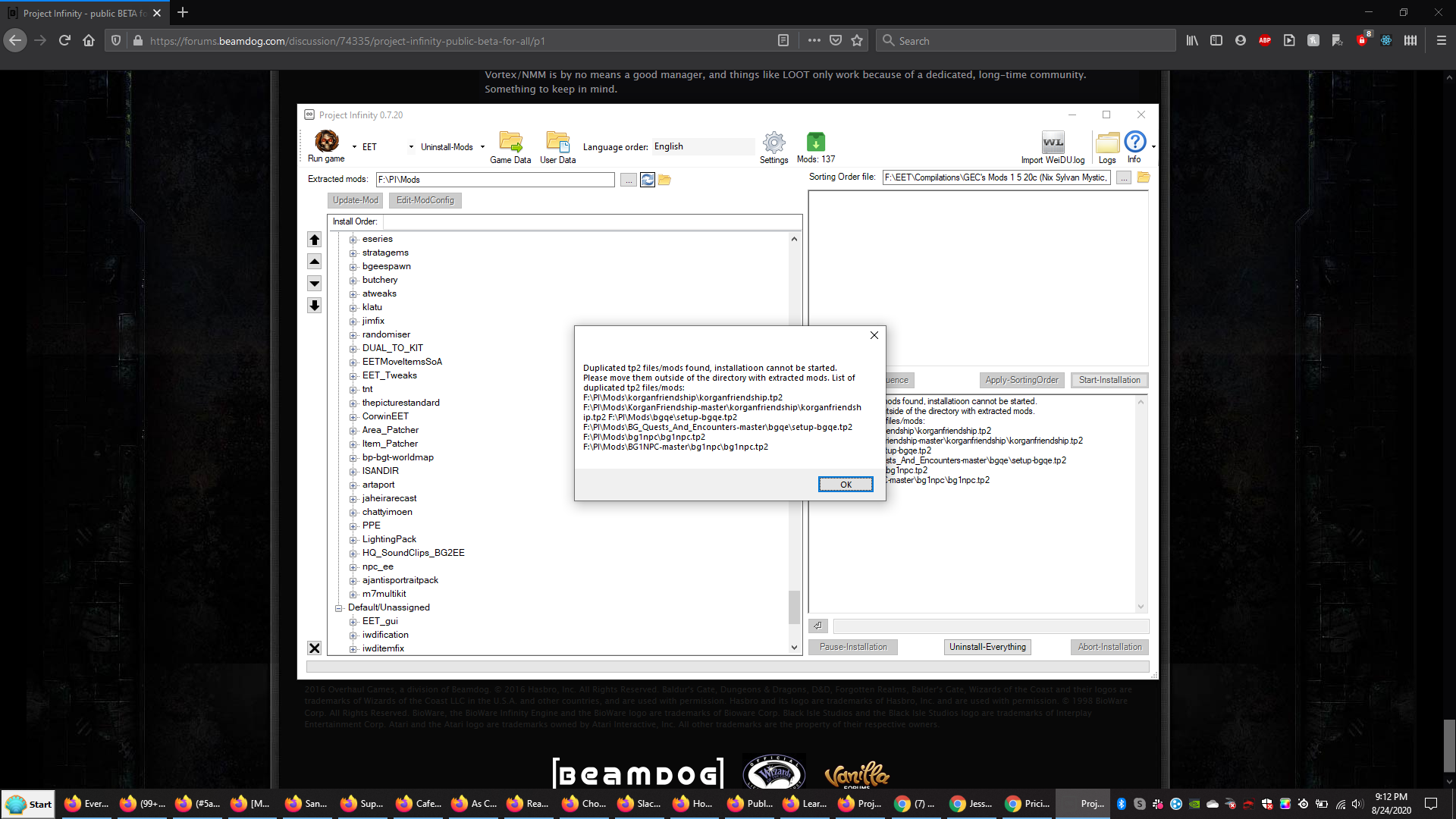1456x819 pixels.
Task: Click Uninstall-Everything button
Action: coord(987,647)
